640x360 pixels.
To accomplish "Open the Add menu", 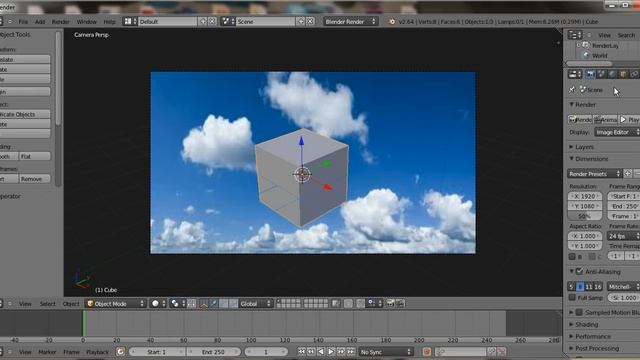I will point(40,22).
